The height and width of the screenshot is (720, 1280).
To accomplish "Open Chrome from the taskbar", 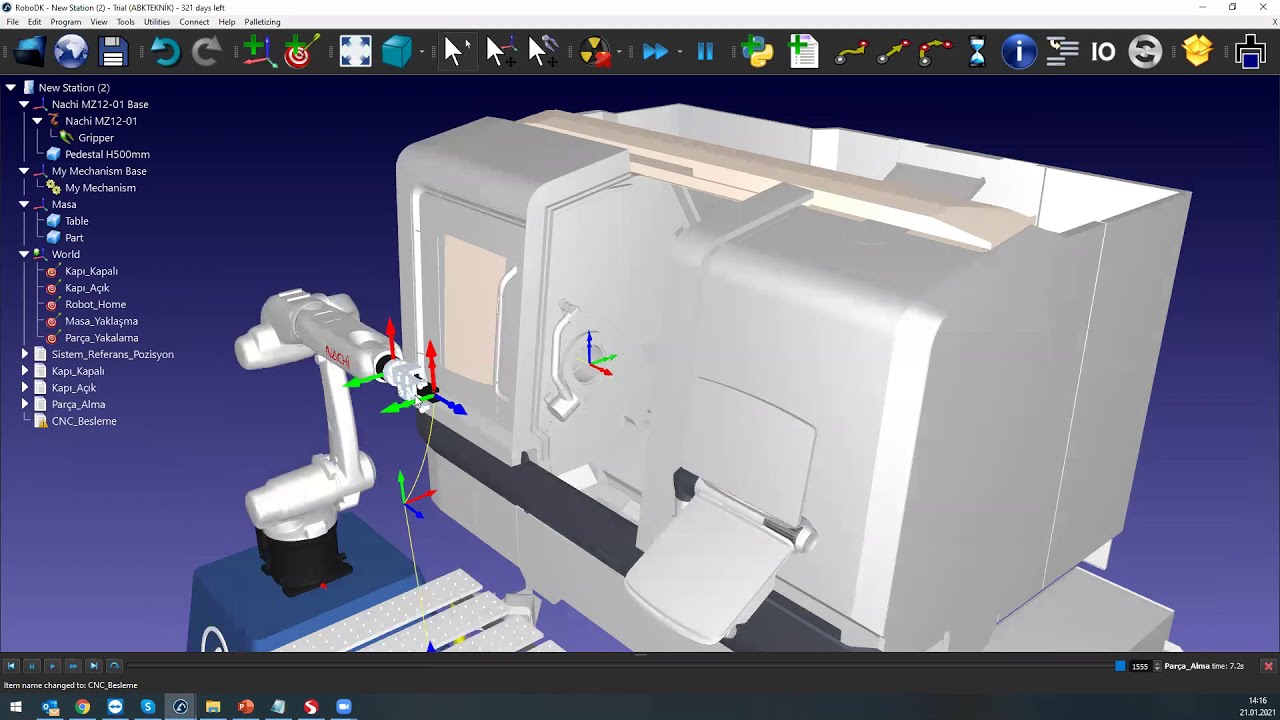I will coord(82,707).
